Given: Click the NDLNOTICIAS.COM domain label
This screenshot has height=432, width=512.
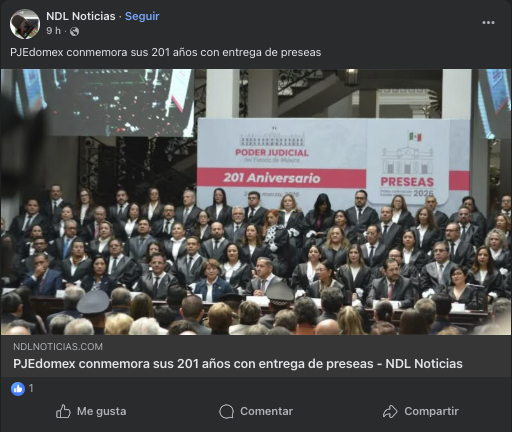Looking at the screenshot, I should (x=58, y=347).
